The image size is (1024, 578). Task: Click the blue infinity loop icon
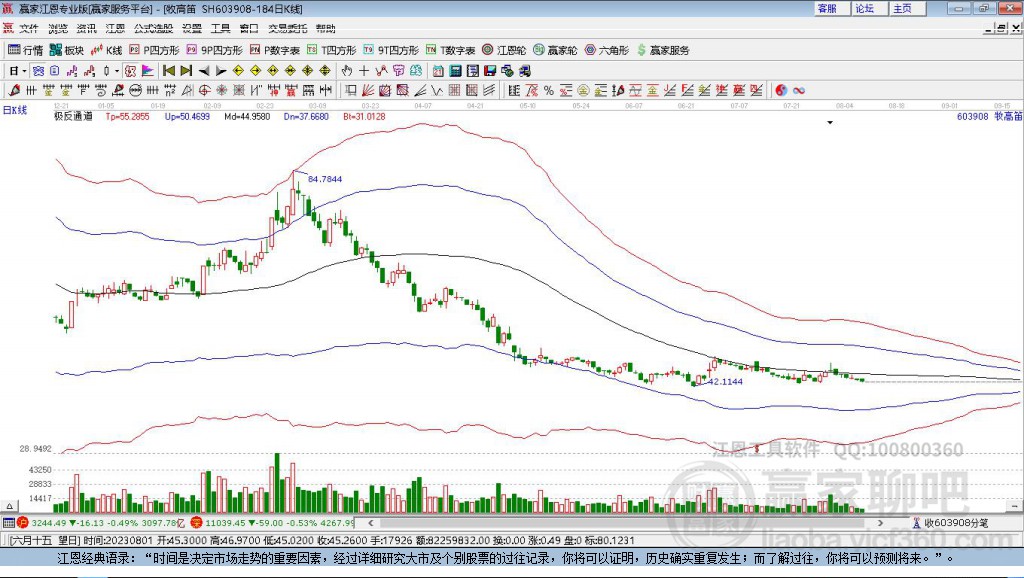coord(798,90)
